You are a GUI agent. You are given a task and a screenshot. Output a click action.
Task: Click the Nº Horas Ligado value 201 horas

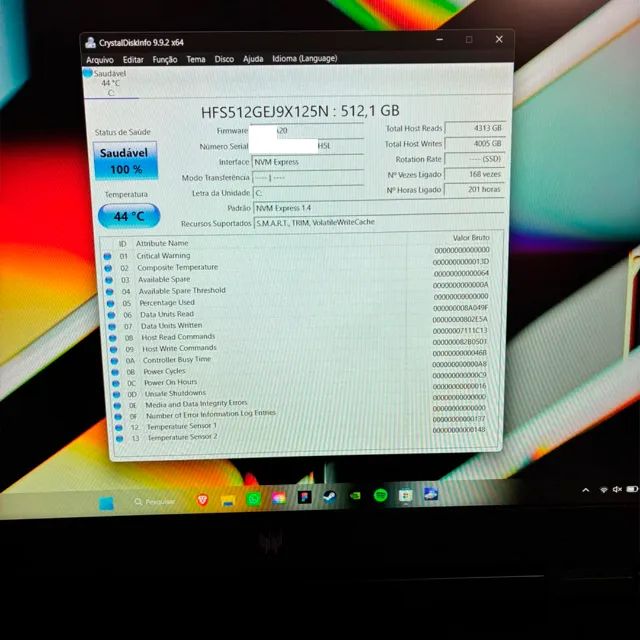click(474, 189)
